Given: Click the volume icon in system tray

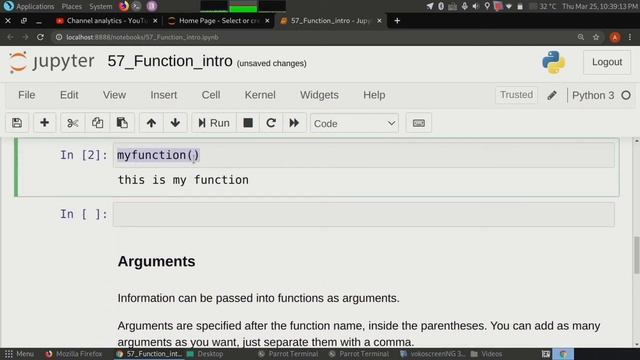Looking at the screenshot, I should point(476,6).
